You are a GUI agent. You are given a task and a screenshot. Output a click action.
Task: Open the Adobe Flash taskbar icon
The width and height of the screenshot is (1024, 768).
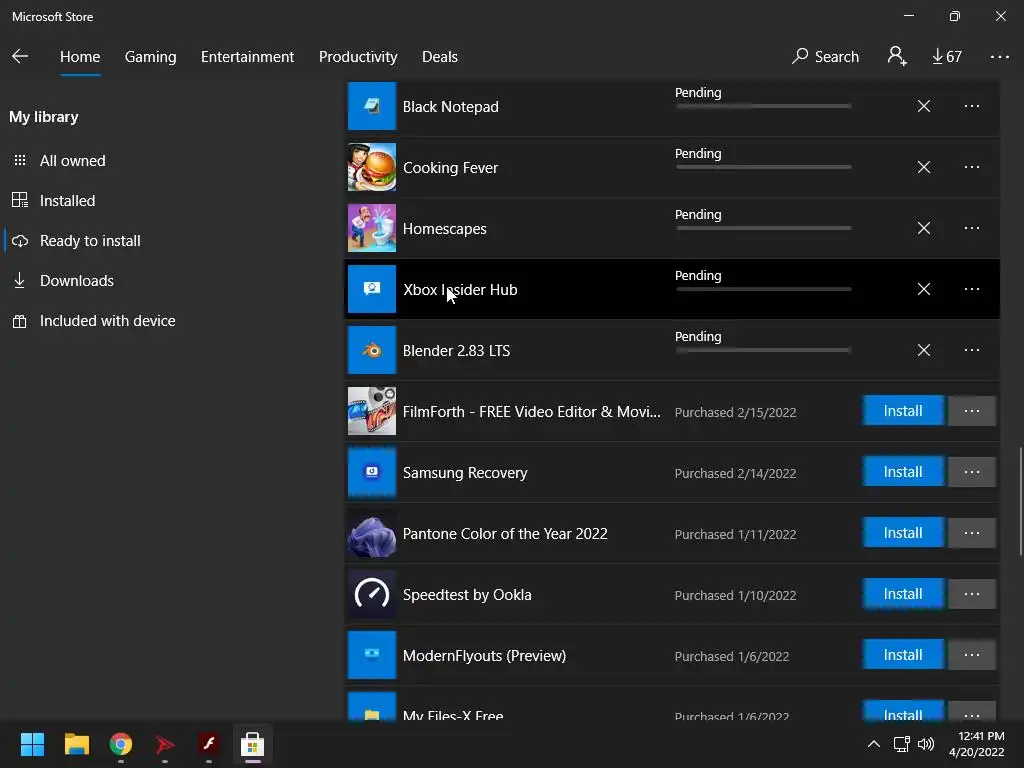pos(208,744)
